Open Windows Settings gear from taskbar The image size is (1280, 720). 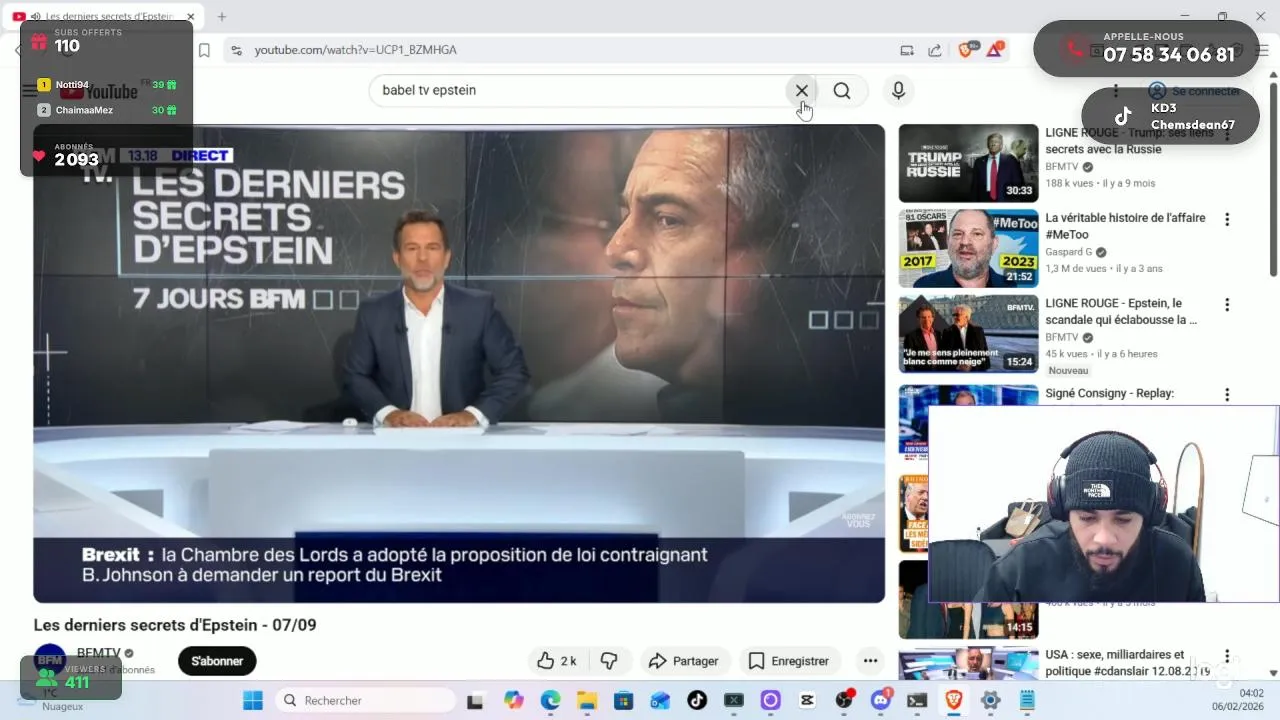coord(990,700)
